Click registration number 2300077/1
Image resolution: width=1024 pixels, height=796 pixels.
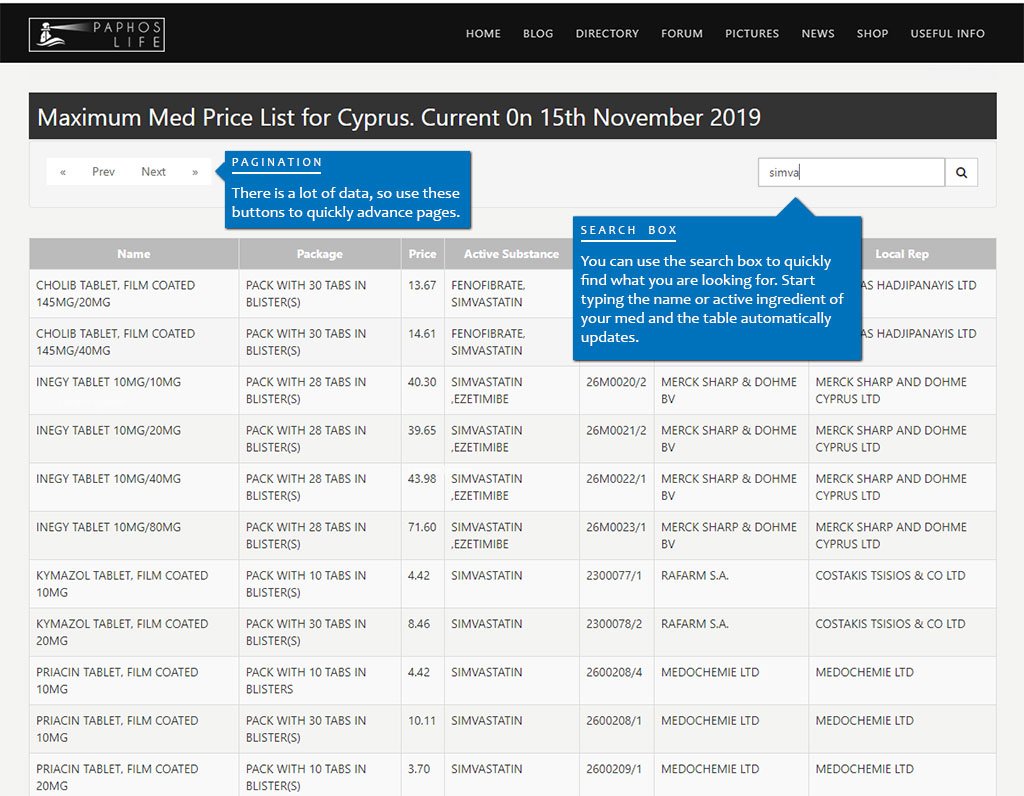614,575
